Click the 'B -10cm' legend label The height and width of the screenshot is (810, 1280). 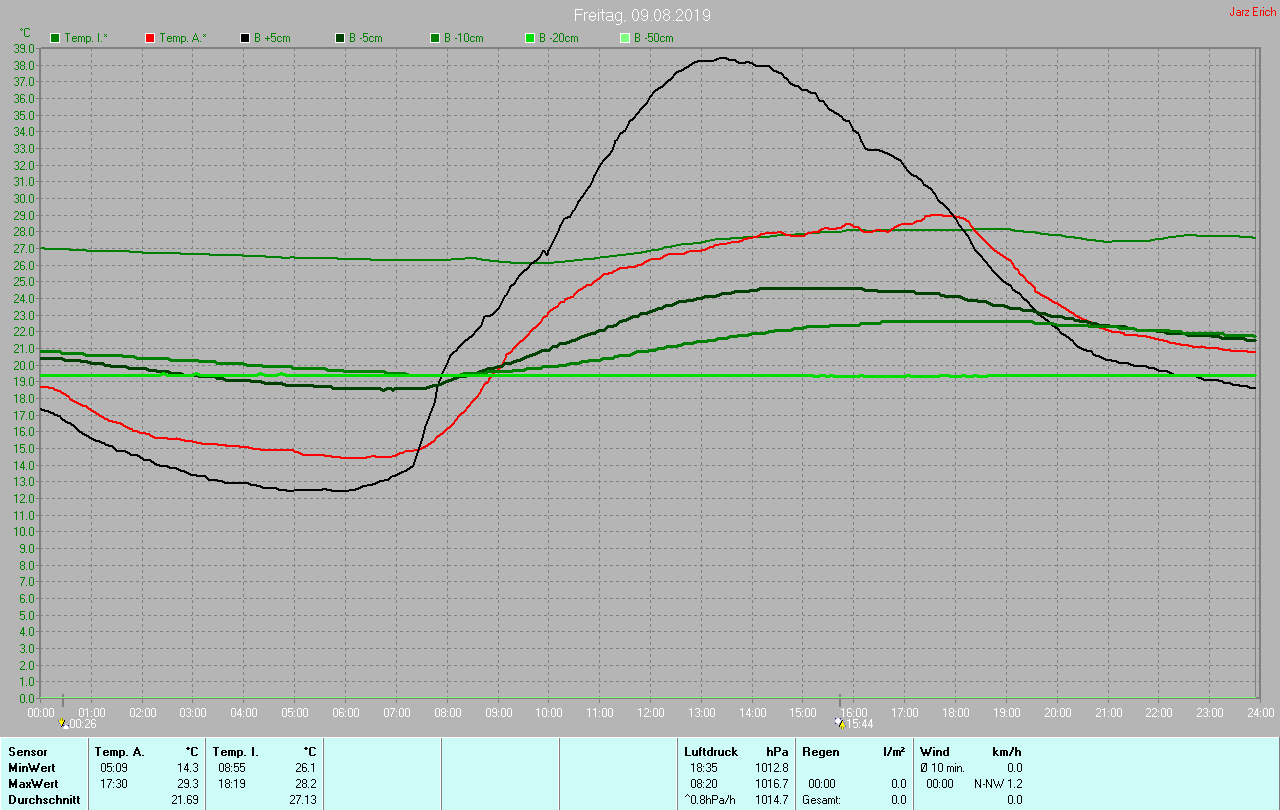pyautogui.click(x=464, y=38)
